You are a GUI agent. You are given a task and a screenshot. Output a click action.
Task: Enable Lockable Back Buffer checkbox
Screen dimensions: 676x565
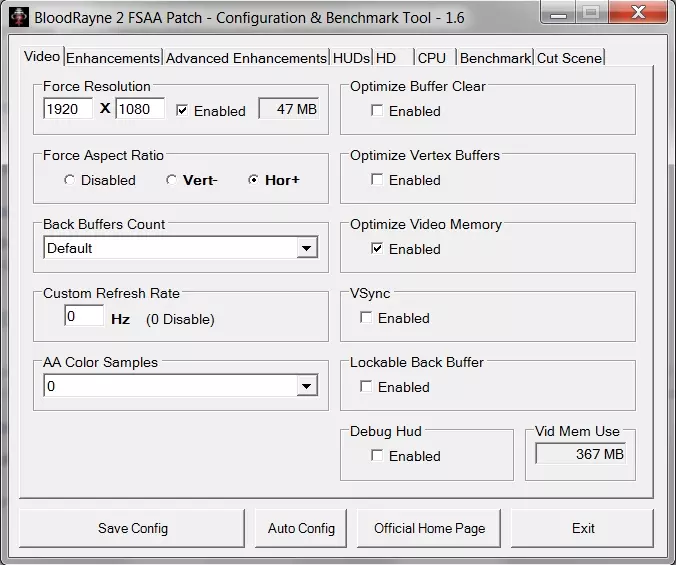point(366,387)
